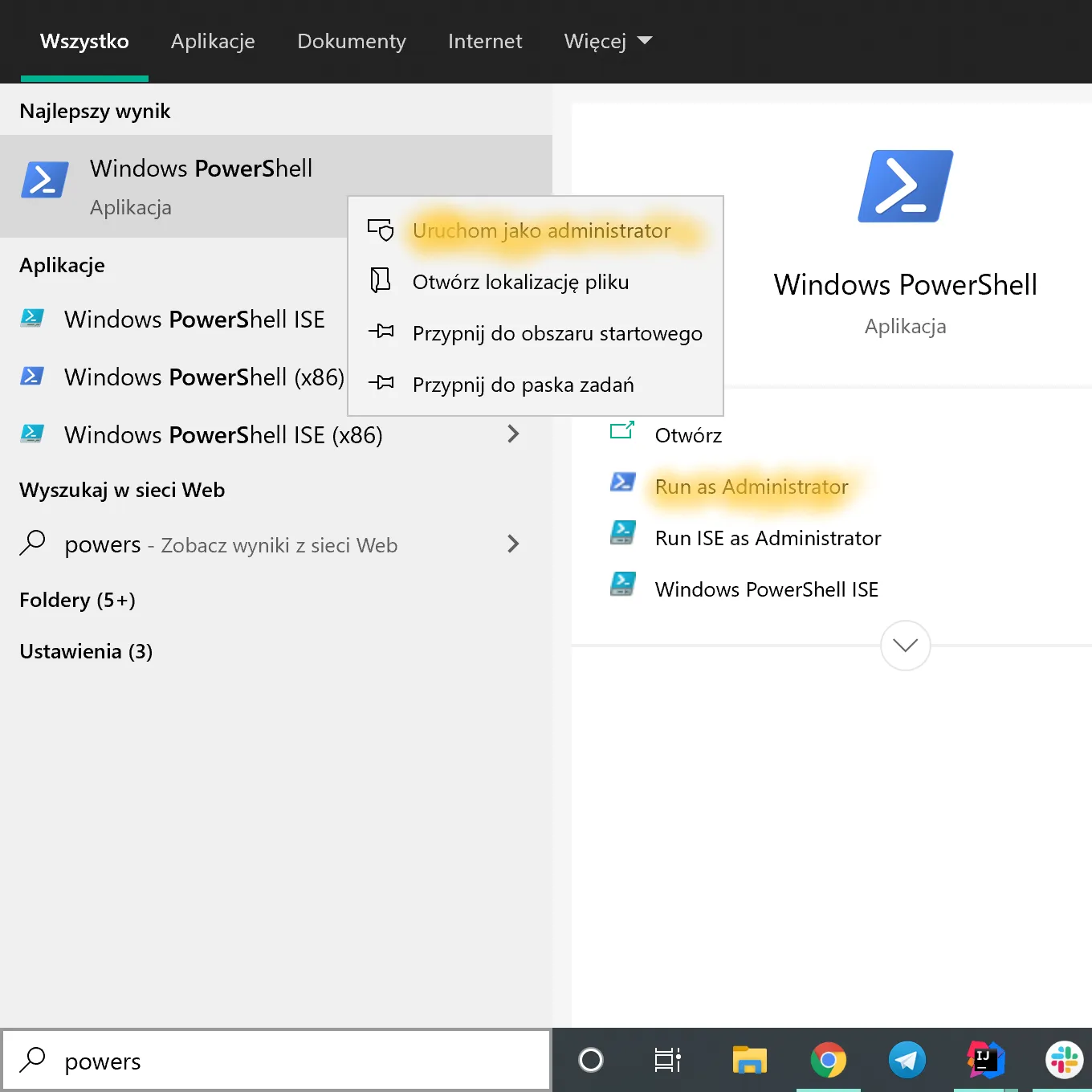The image size is (1092, 1092).
Task: Open IntelliJ IDEA from the taskbar
Action: point(986,1060)
